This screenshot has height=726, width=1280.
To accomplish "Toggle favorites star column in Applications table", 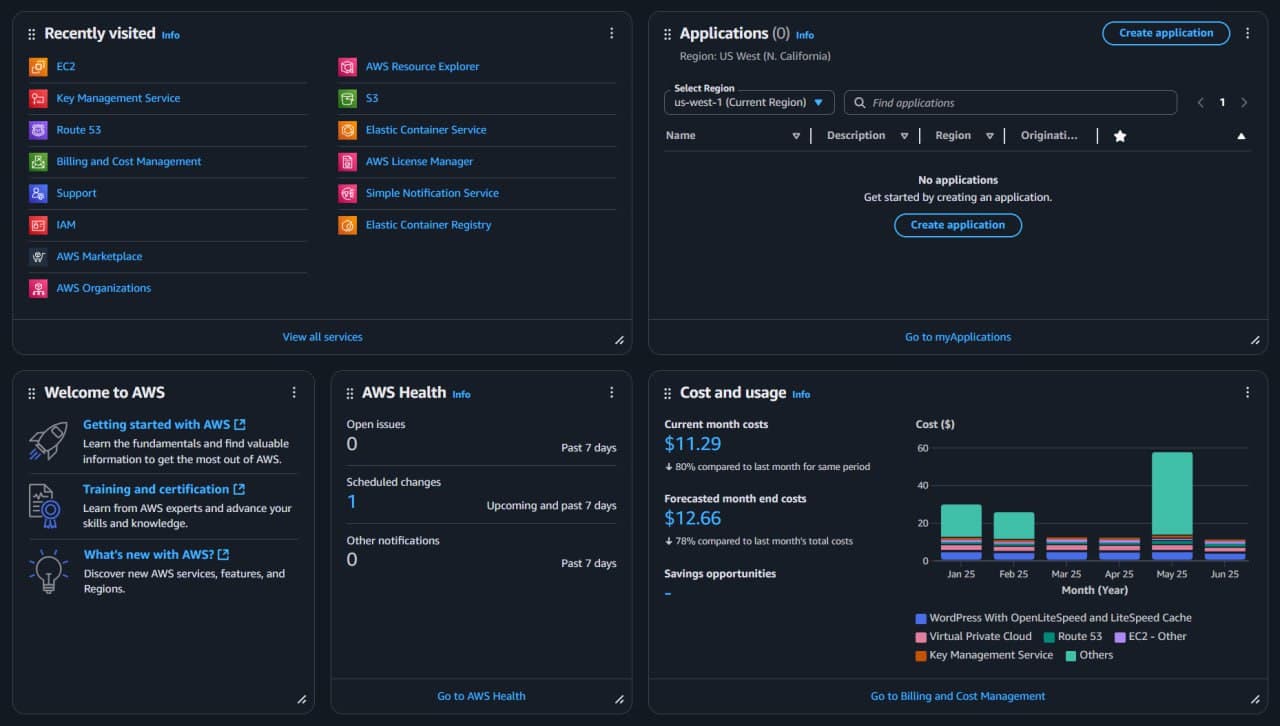I will click(1120, 136).
